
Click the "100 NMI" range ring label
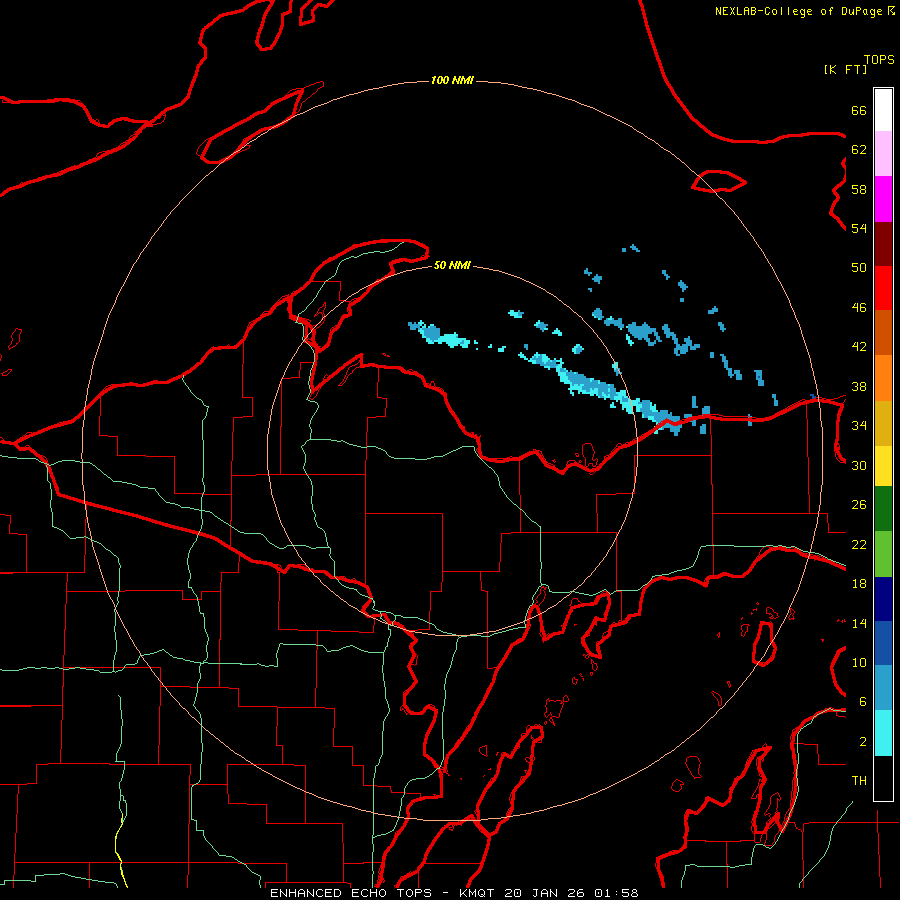(452, 80)
